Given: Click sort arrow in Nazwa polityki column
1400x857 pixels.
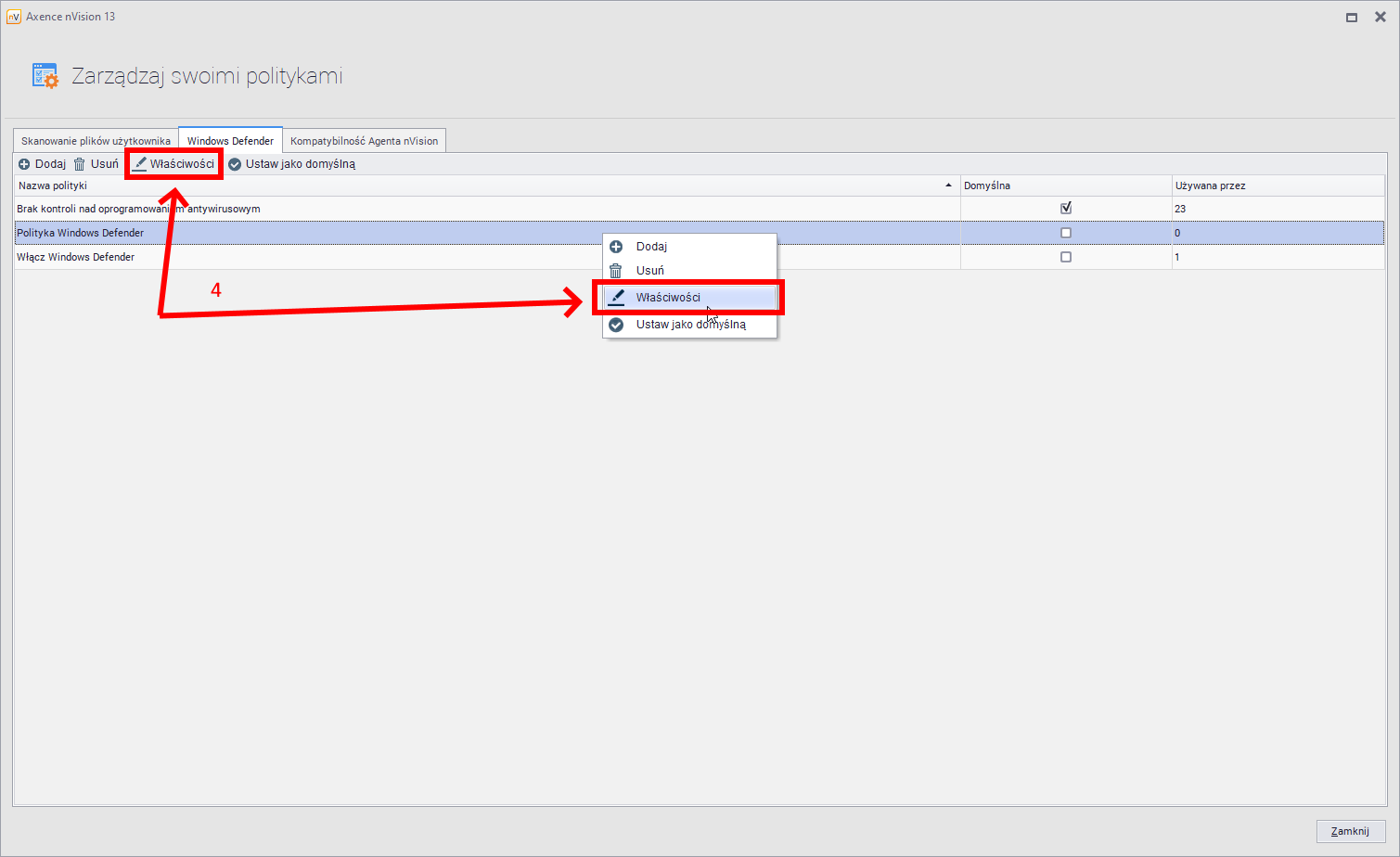Looking at the screenshot, I should click(x=948, y=185).
